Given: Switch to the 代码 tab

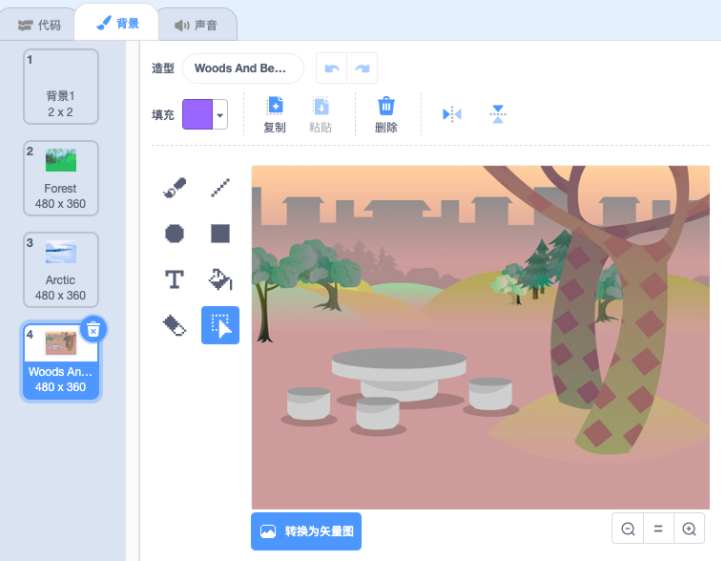Looking at the screenshot, I should [x=39, y=25].
